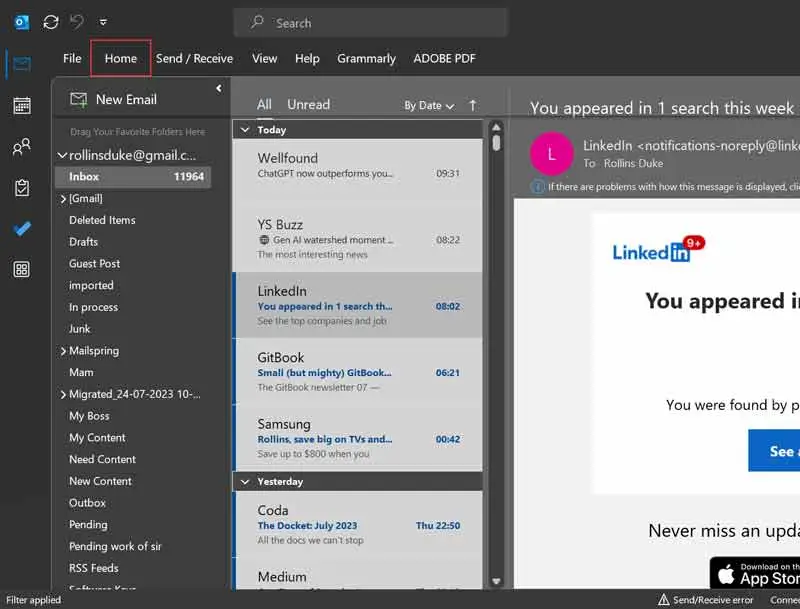
Task: Click the LinkedIn sender avatar circle
Action: point(552,154)
